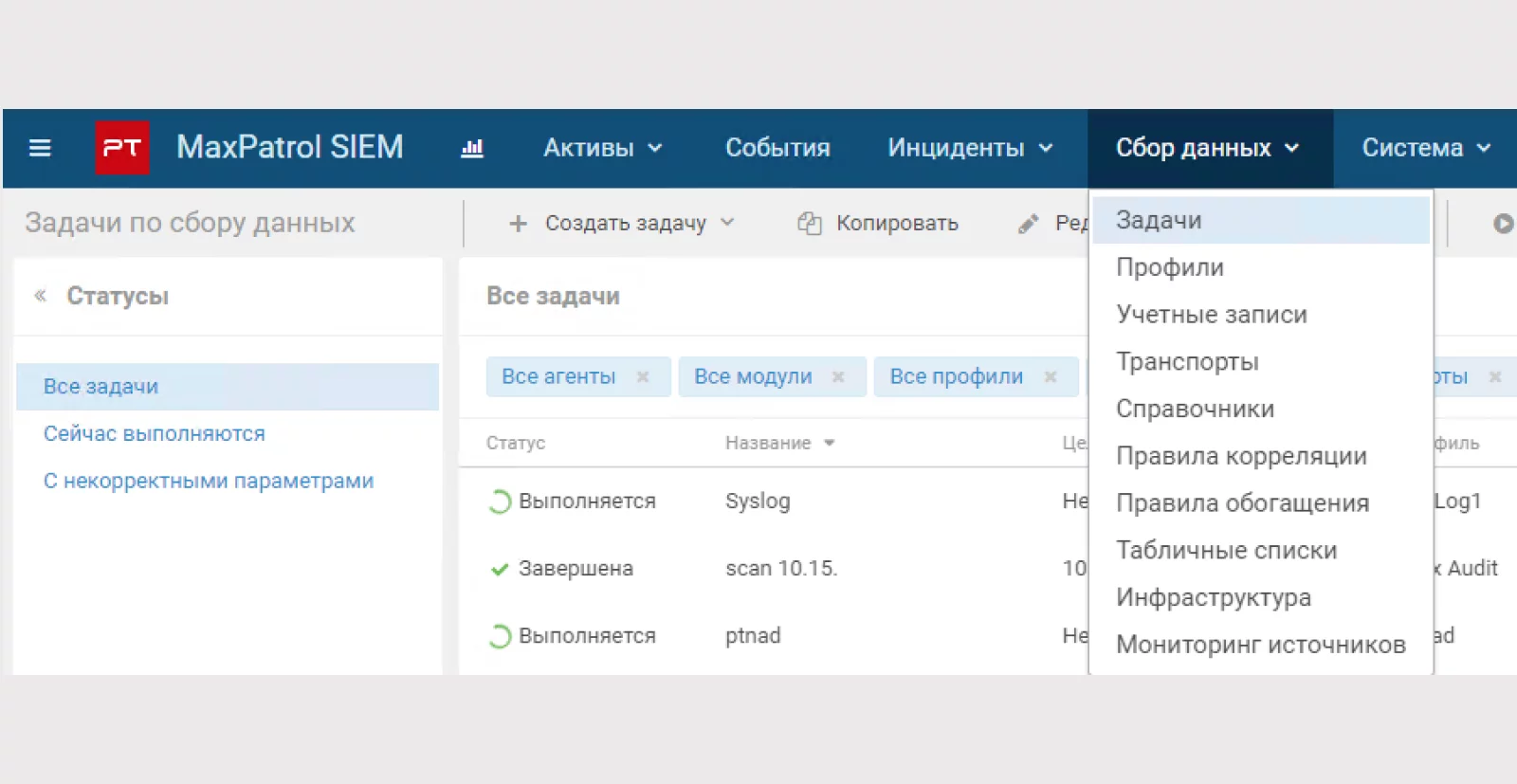Click Завершена status text

576,569
